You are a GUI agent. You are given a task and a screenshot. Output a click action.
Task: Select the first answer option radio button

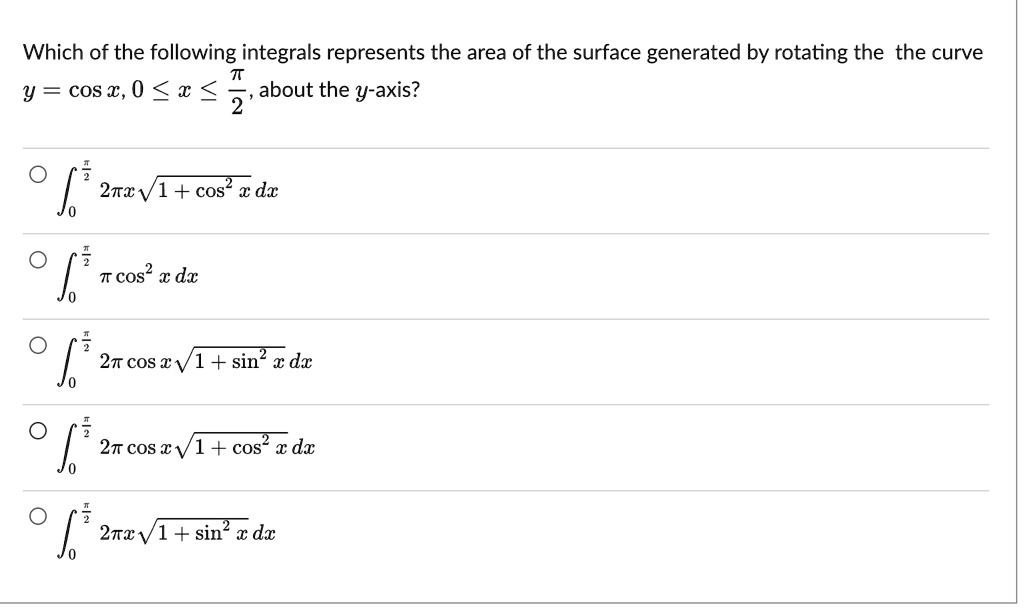pos(38,172)
